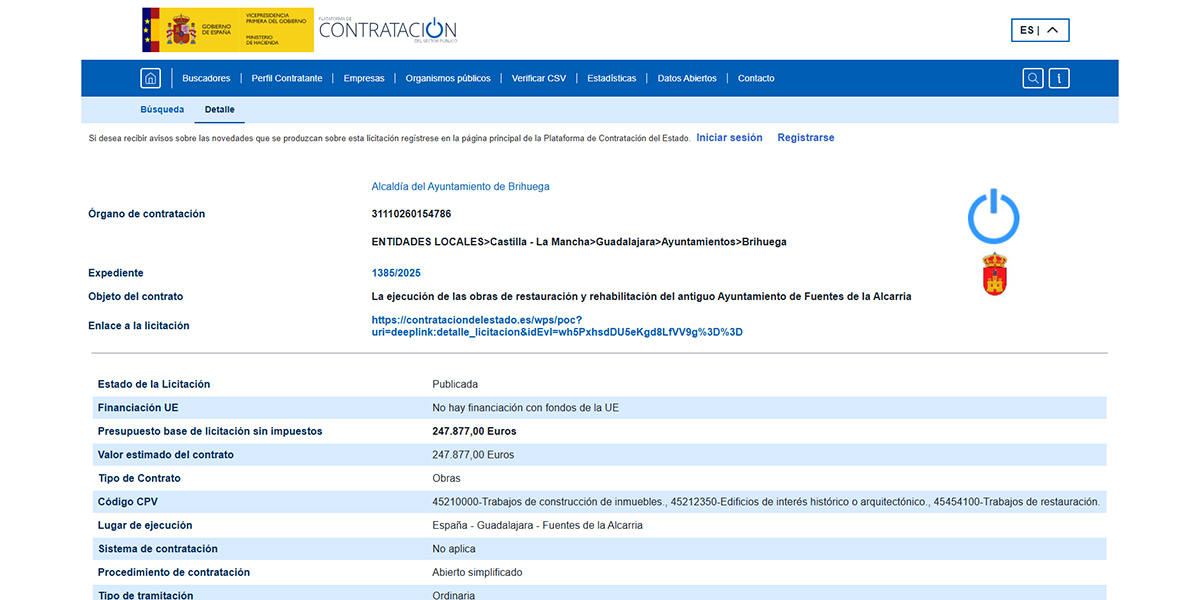The height and width of the screenshot is (600, 1200).
Task: Go to Organismos públicos
Action: (448, 78)
